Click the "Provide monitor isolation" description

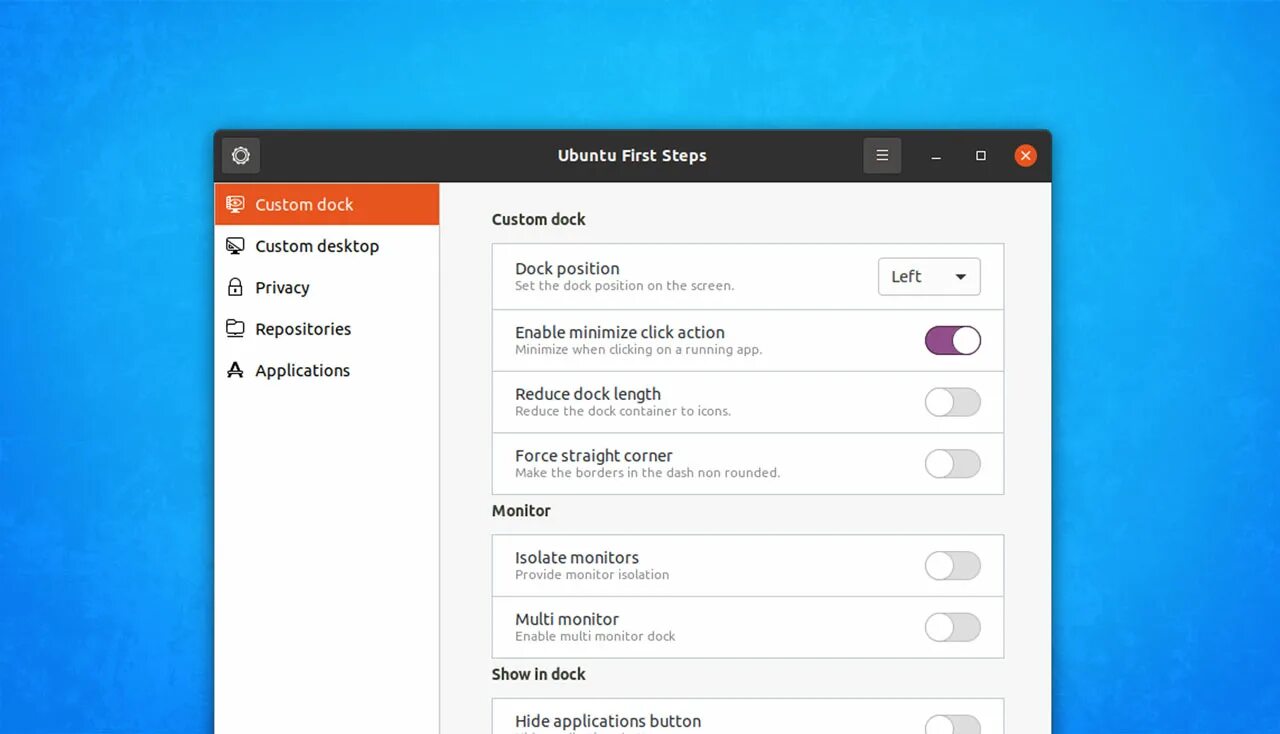point(592,575)
